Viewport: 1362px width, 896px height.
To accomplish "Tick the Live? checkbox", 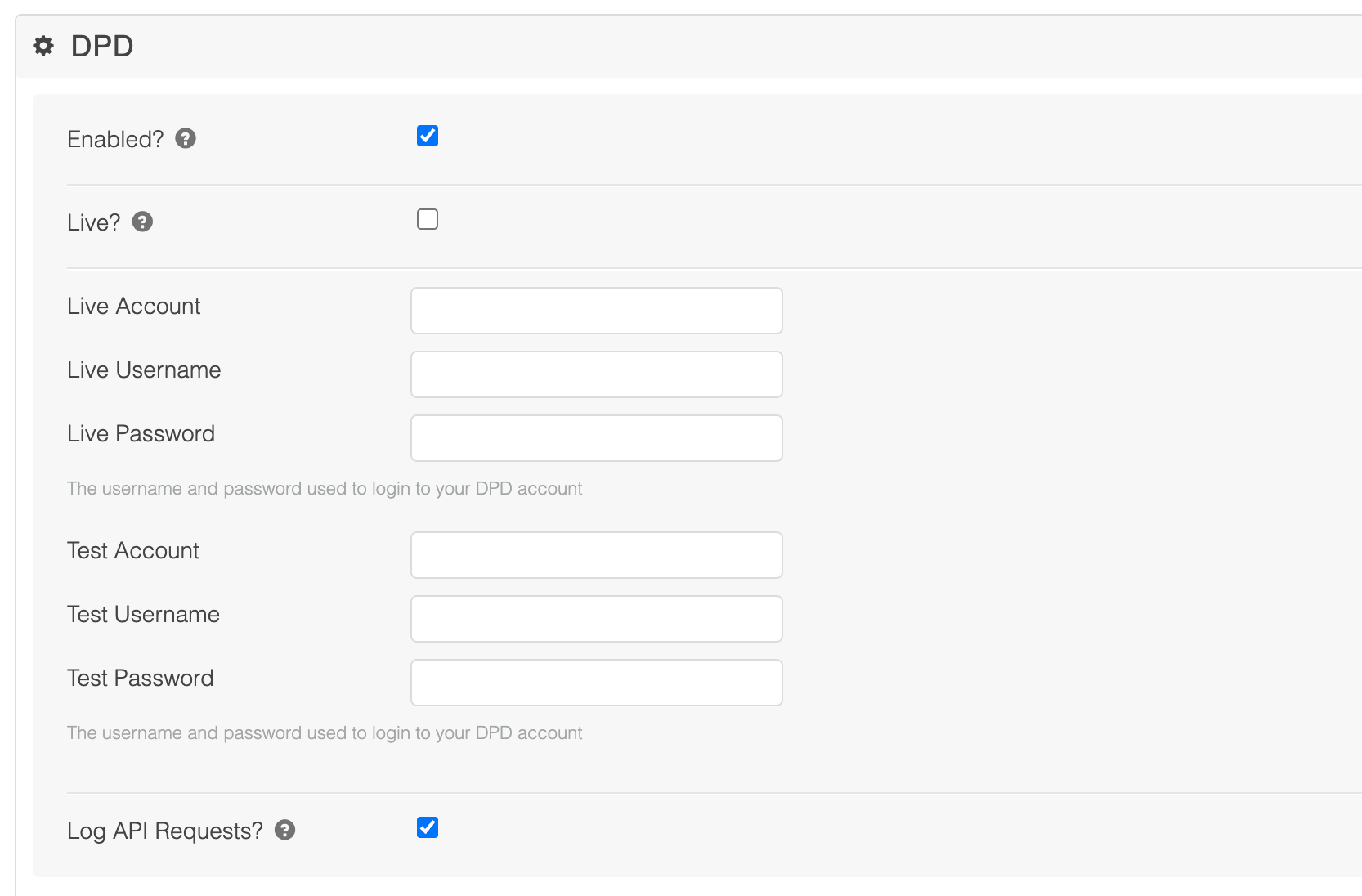I will 428,219.
